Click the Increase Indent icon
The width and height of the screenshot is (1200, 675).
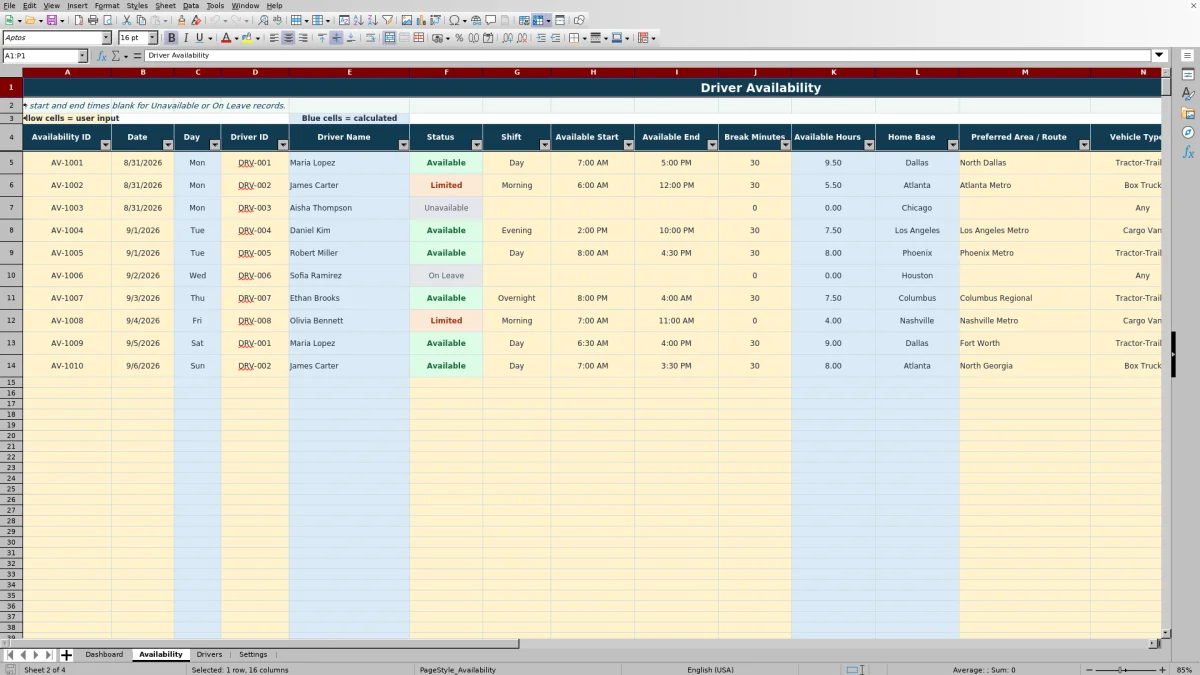(541, 38)
